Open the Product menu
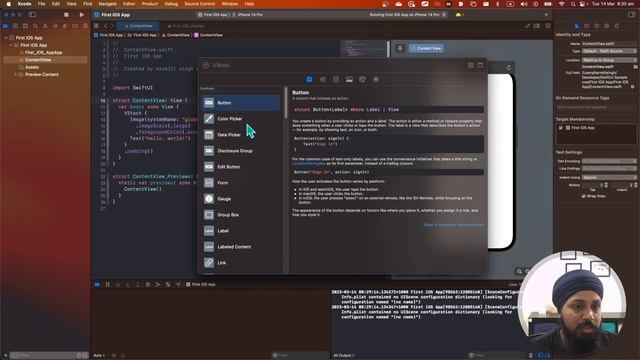Screen dimensions: 640x360 pos(150,4)
